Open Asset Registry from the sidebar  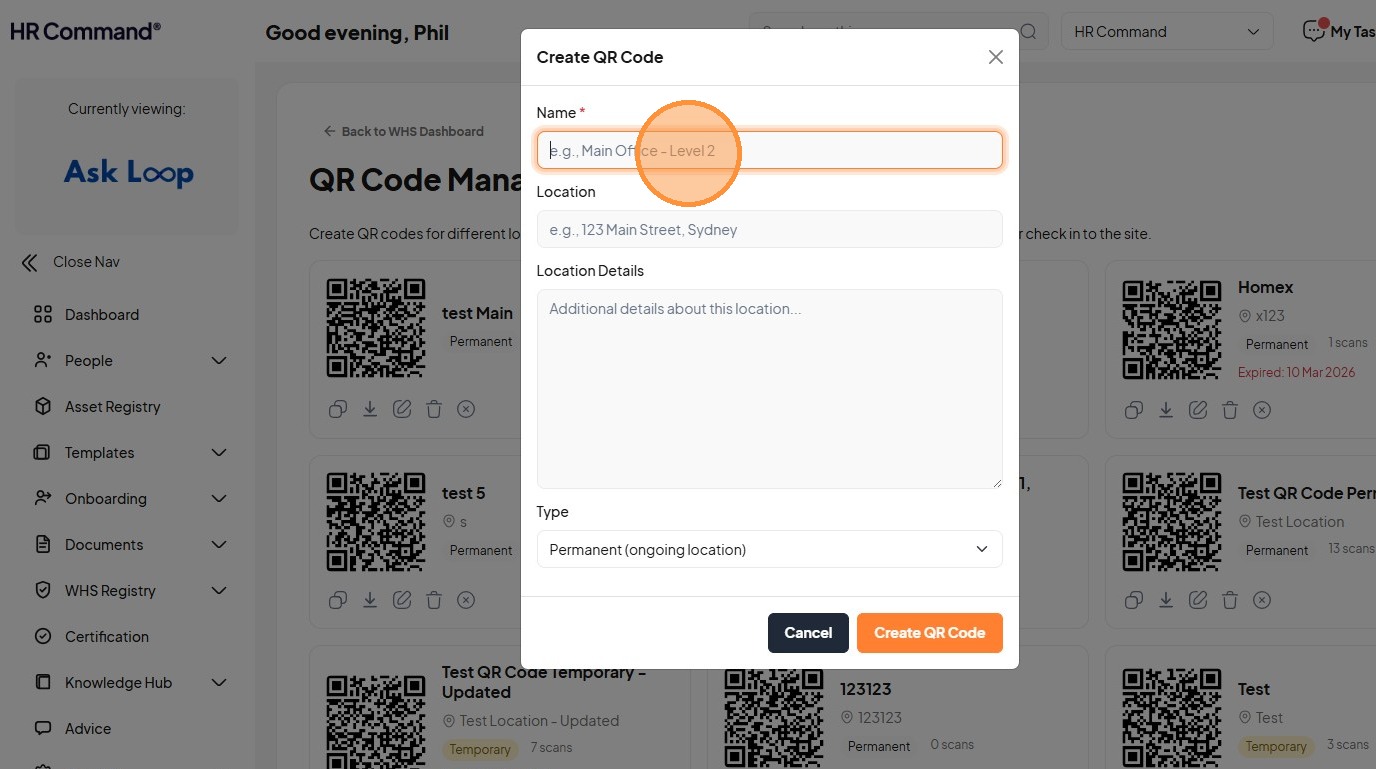click(x=112, y=406)
